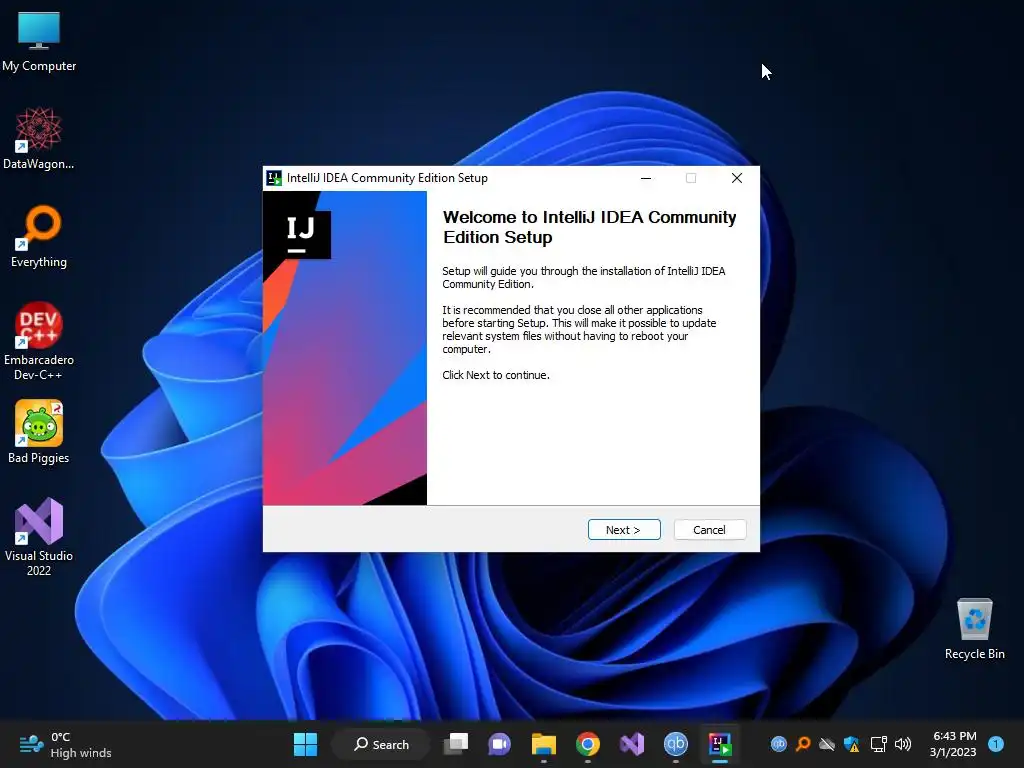
Task: Select the My Computer desktop icon
Action: coord(39,40)
